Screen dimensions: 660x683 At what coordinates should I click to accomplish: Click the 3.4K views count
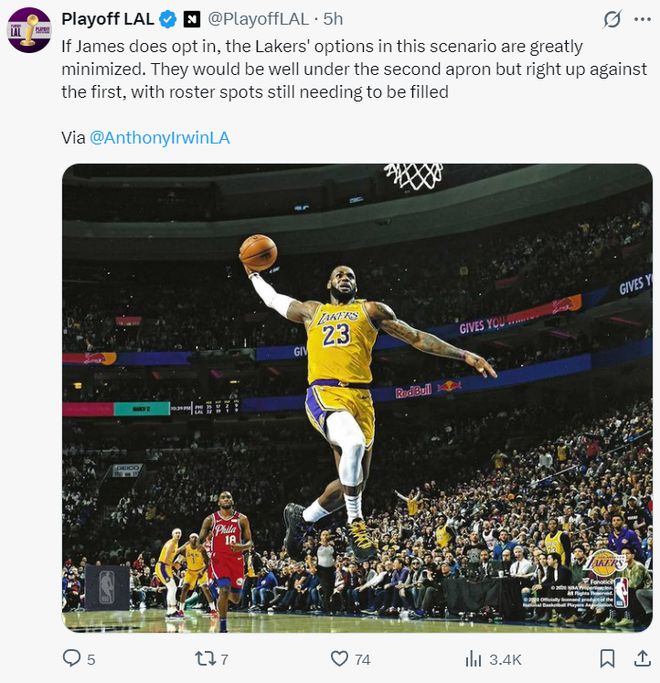coord(504,659)
